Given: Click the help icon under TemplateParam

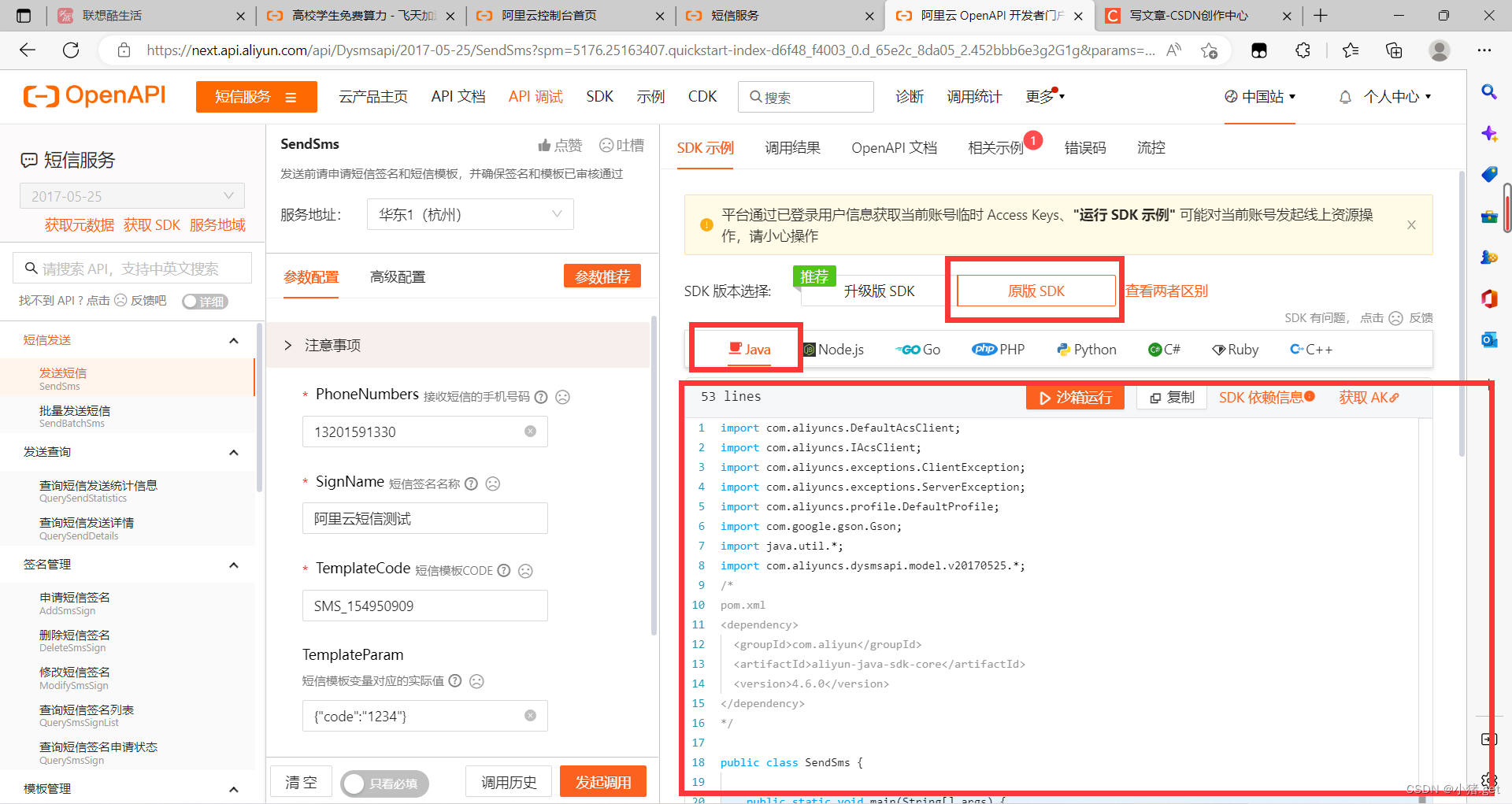Looking at the screenshot, I should point(455,681).
